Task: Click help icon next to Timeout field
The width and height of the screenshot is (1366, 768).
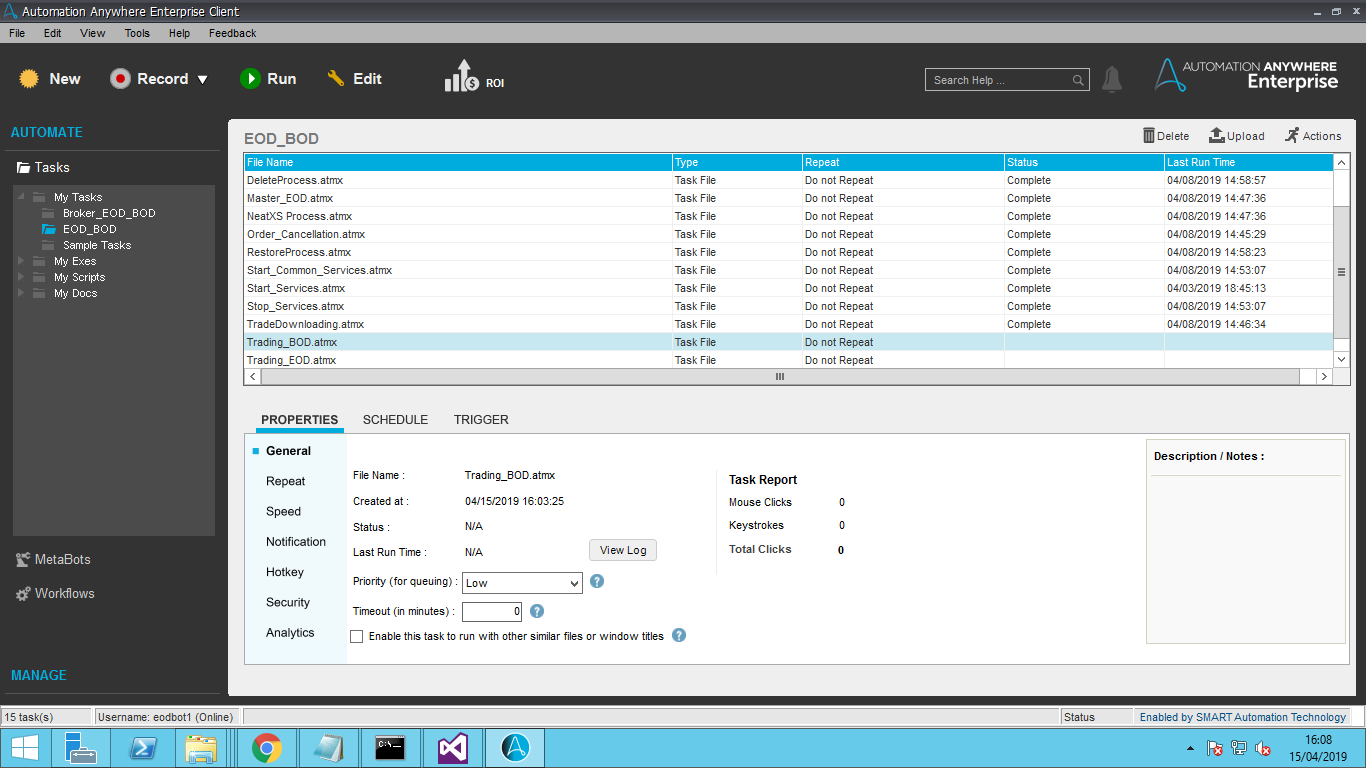Action: (x=537, y=611)
